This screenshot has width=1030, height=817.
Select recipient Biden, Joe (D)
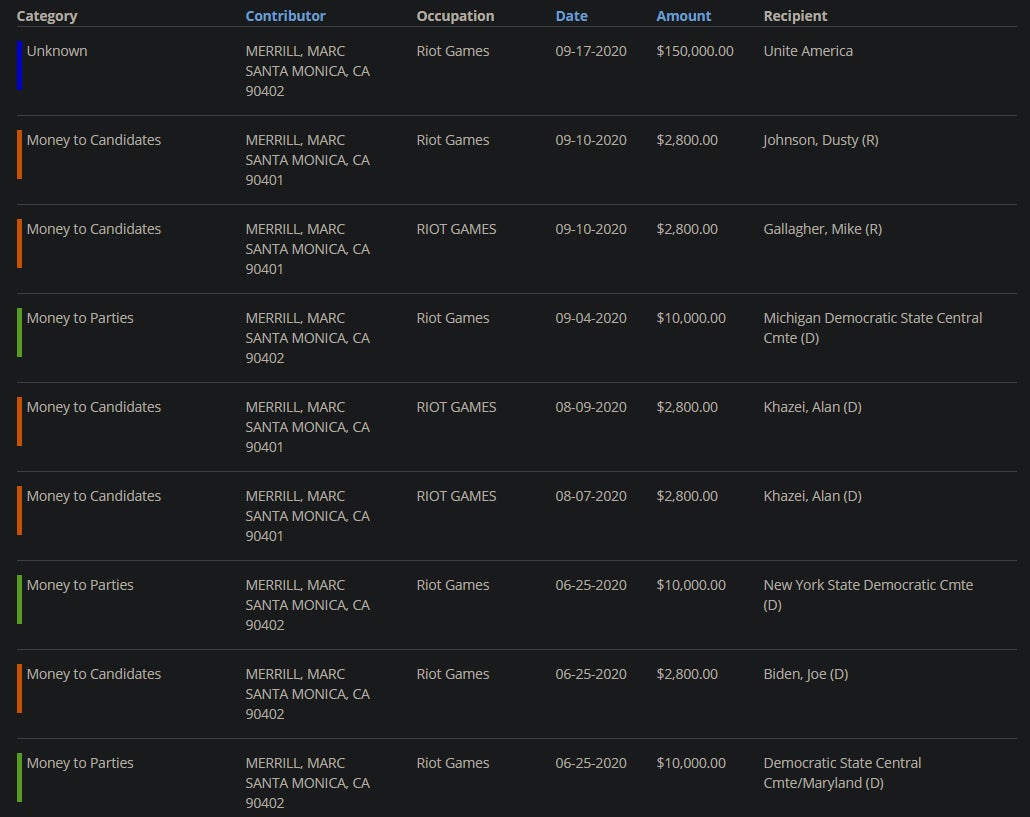[x=805, y=674]
